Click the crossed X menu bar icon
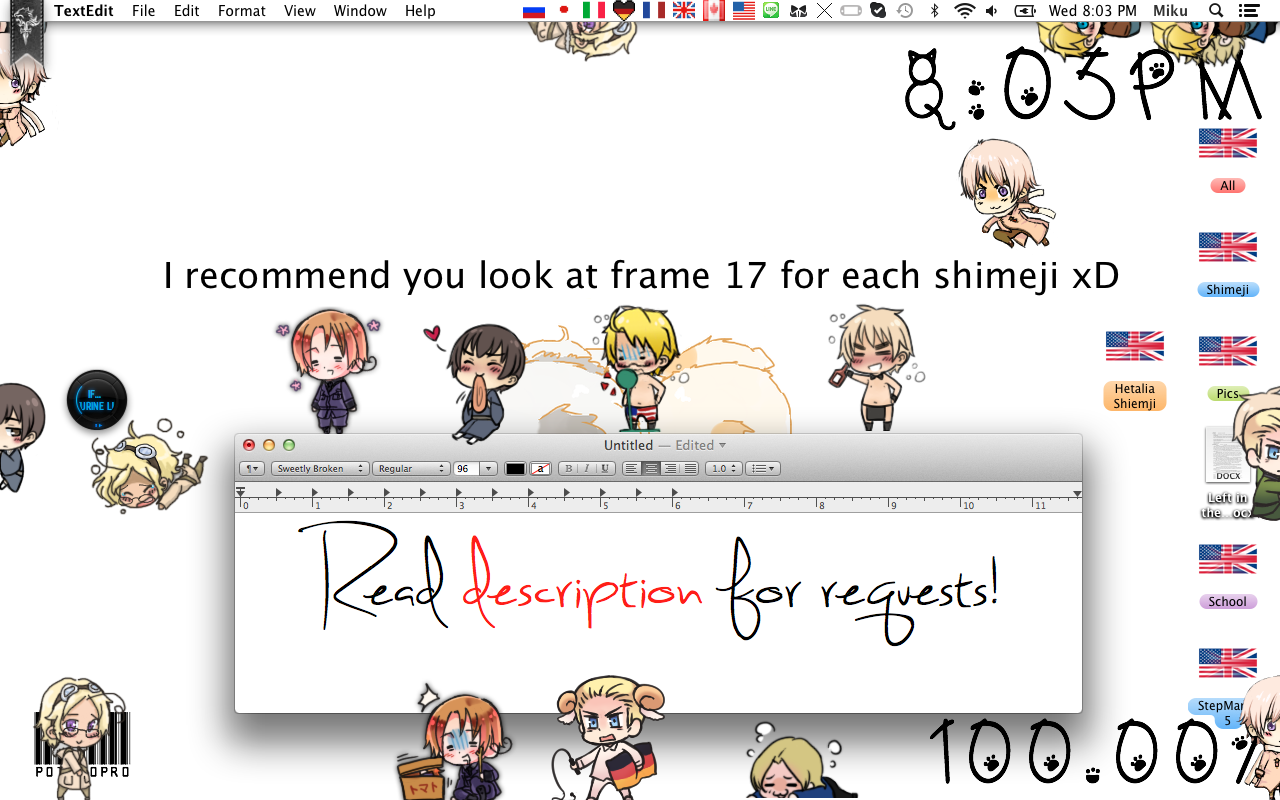Viewport: 1280px width, 800px height. [x=824, y=11]
